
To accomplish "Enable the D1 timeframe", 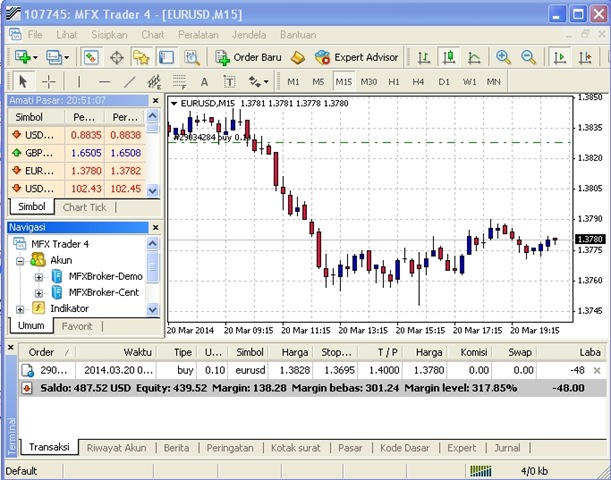I will pos(444,81).
